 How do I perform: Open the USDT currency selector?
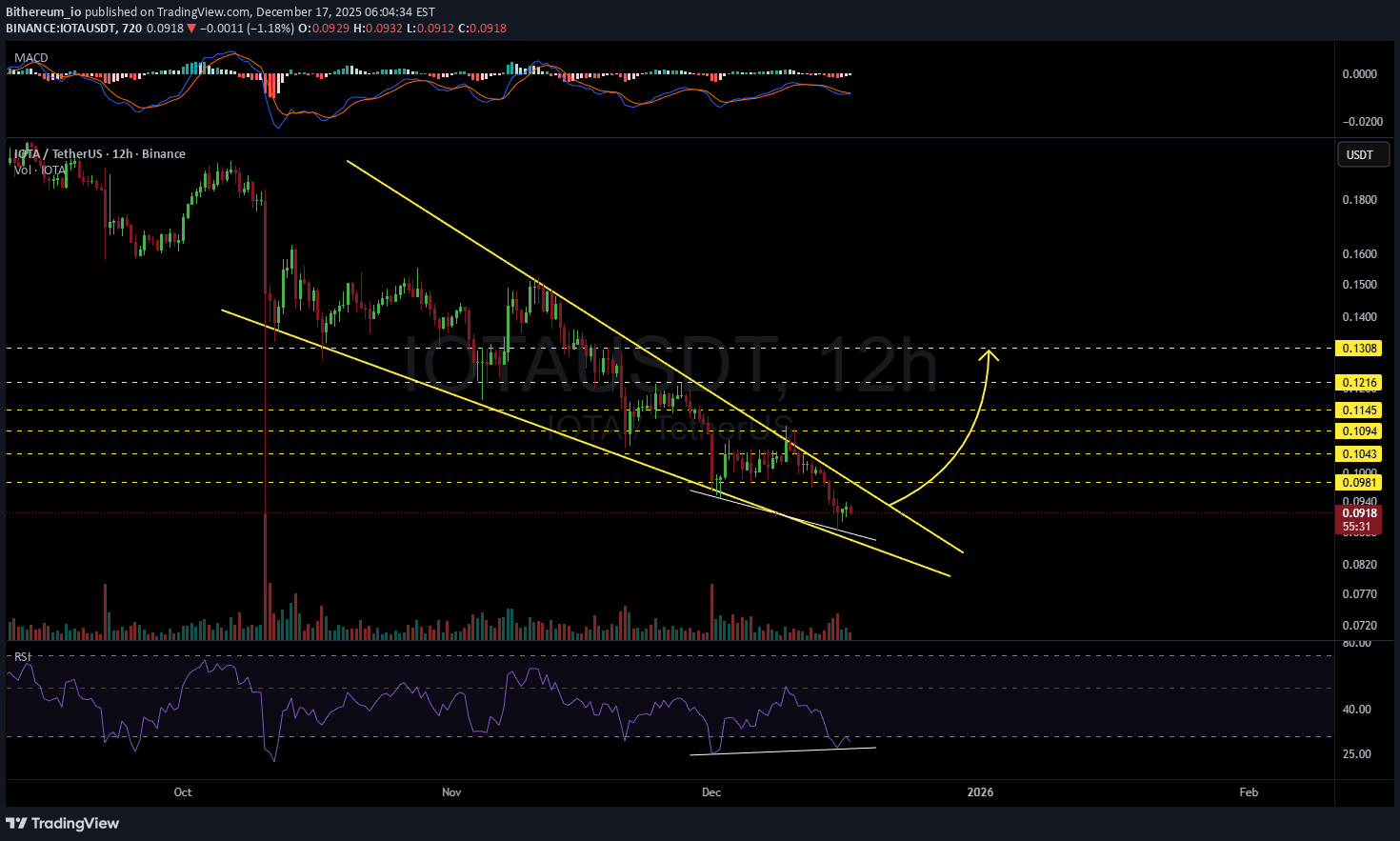pos(1359,154)
